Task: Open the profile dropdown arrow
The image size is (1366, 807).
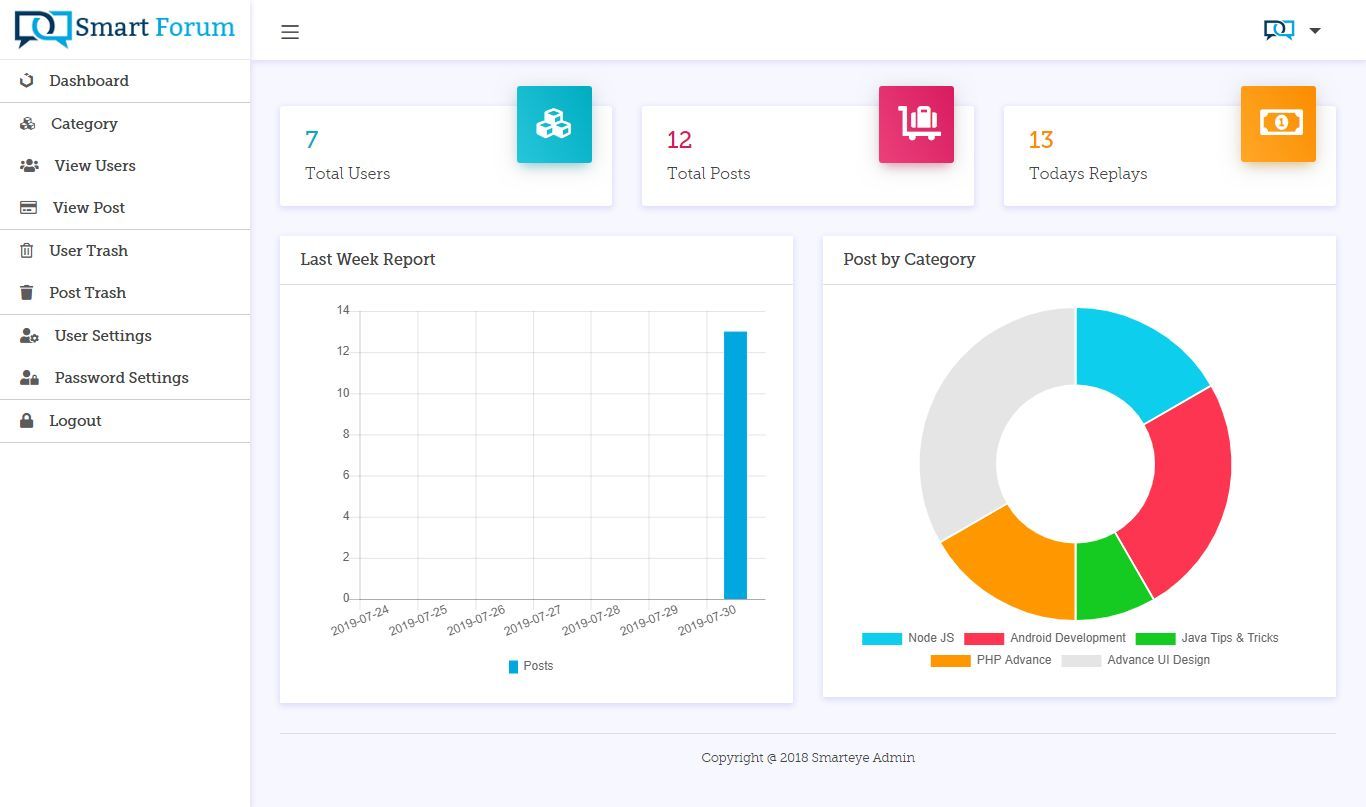Action: pyautogui.click(x=1315, y=31)
